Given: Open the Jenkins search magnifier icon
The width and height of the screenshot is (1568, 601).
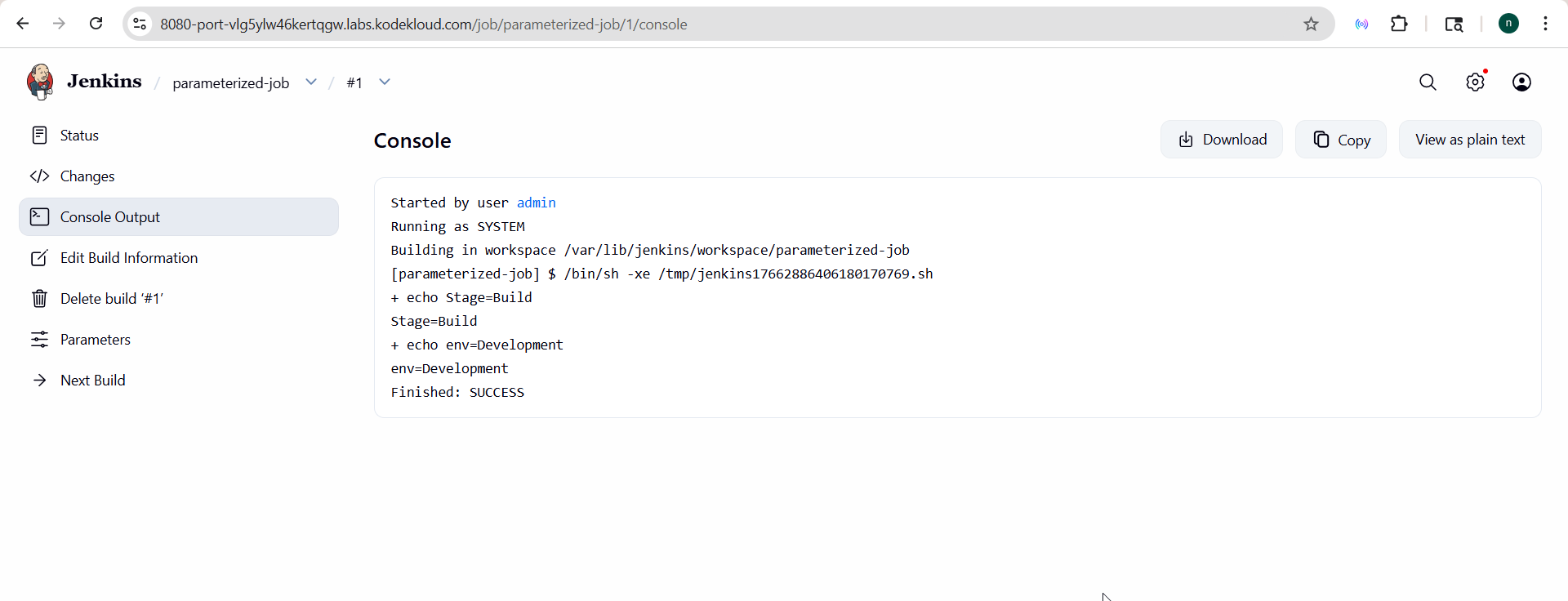Looking at the screenshot, I should tap(1428, 82).
